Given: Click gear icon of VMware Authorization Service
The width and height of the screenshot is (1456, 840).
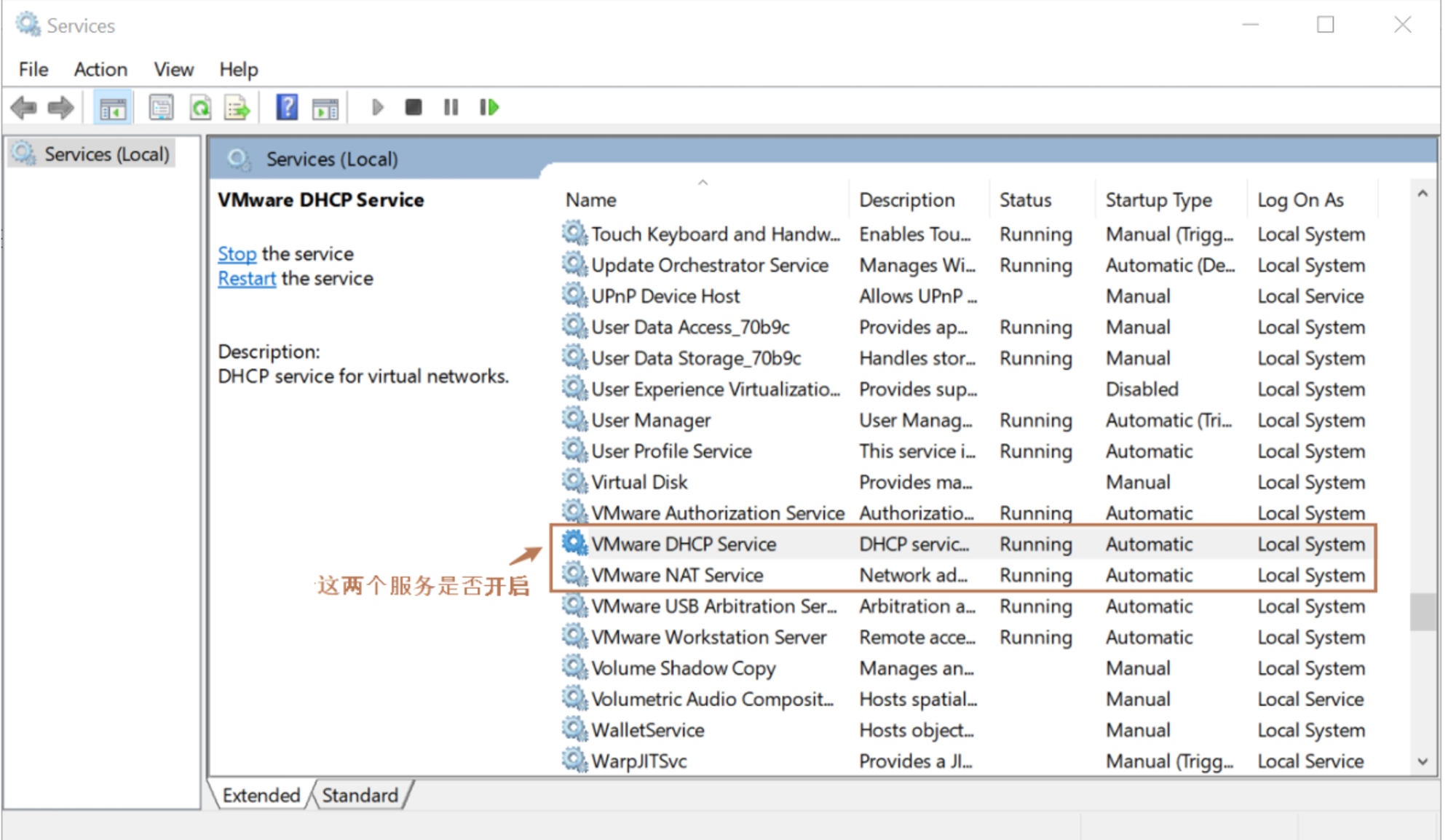Looking at the screenshot, I should 574,512.
